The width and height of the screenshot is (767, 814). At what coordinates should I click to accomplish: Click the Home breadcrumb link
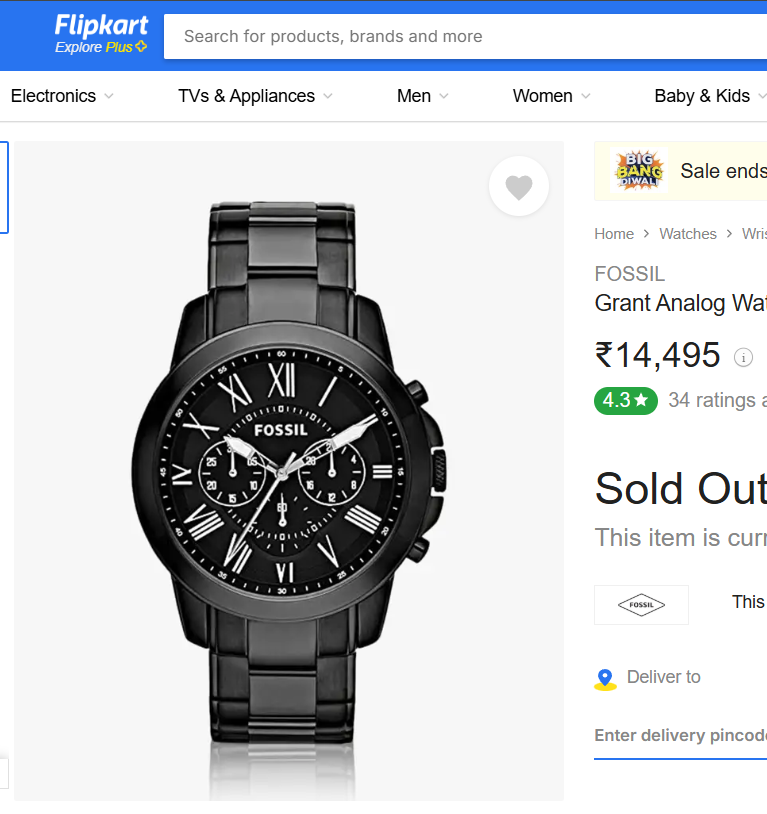coord(613,233)
